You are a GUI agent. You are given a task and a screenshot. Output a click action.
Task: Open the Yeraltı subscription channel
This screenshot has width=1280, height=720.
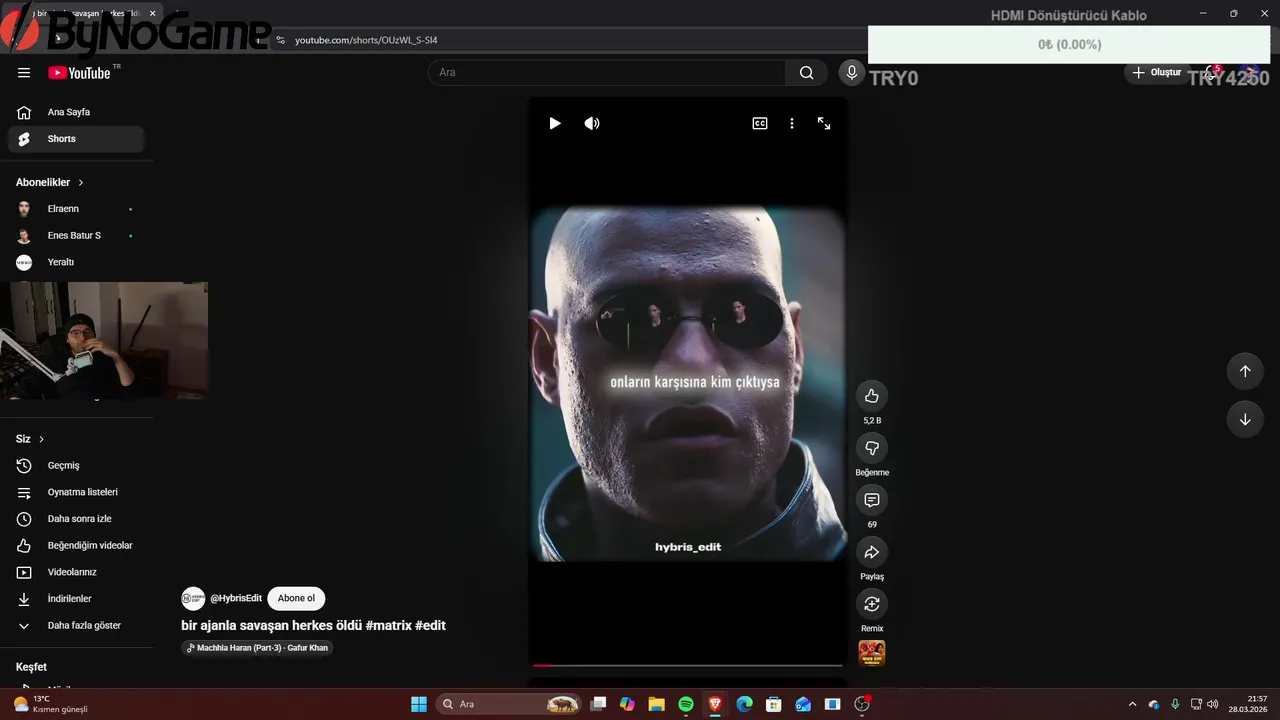click(76, 262)
